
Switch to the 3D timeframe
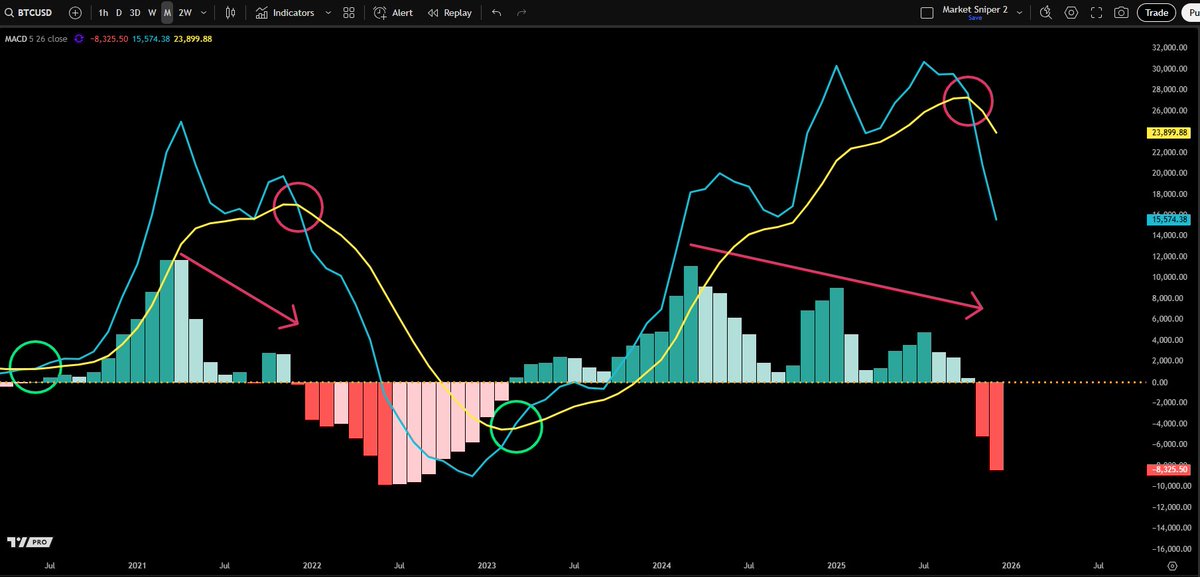(135, 13)
